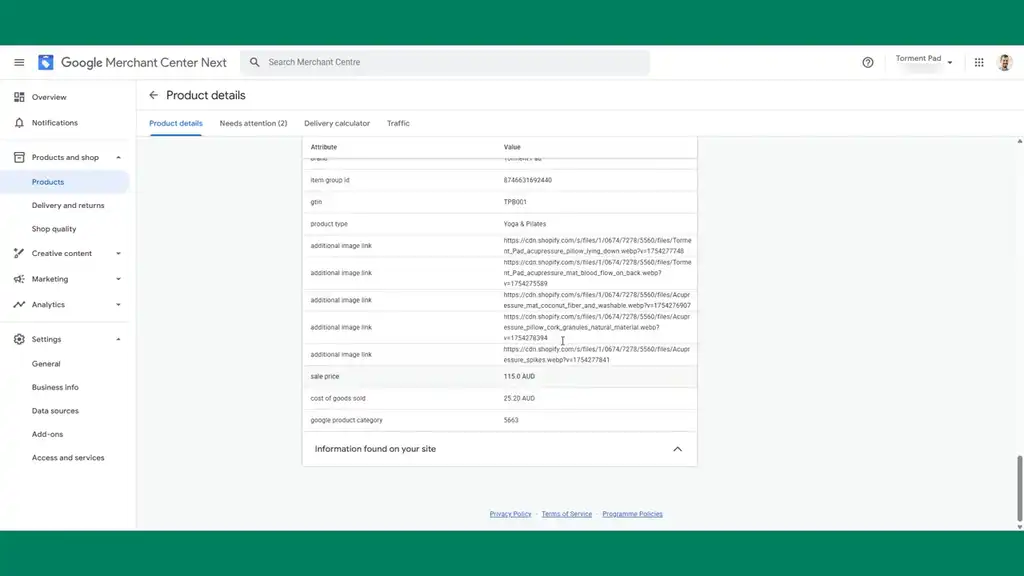1024x576 pixels.
Task: Click the Overview dashboard icon
Action: (x=19, y=97)
